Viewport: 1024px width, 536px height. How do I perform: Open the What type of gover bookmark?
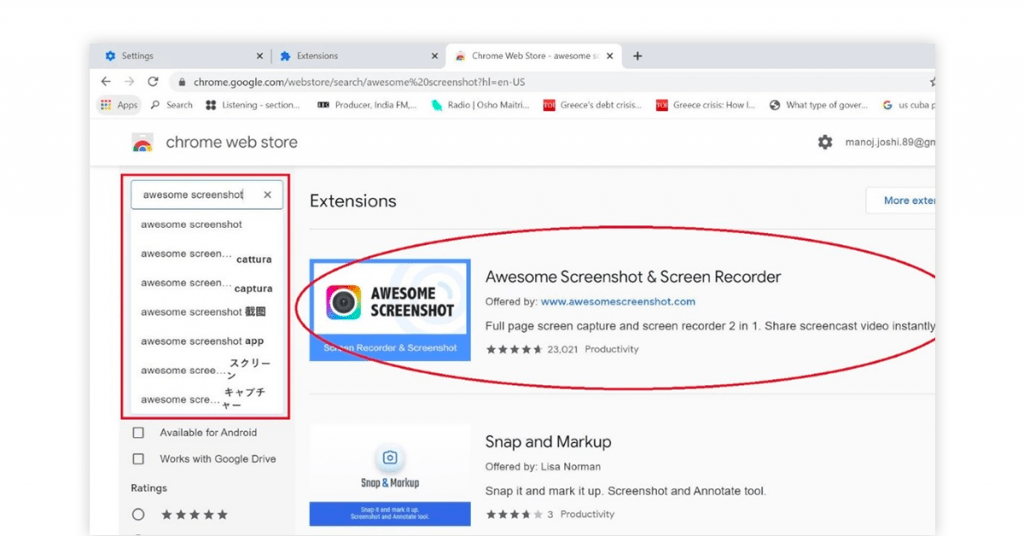pos(819,105)
